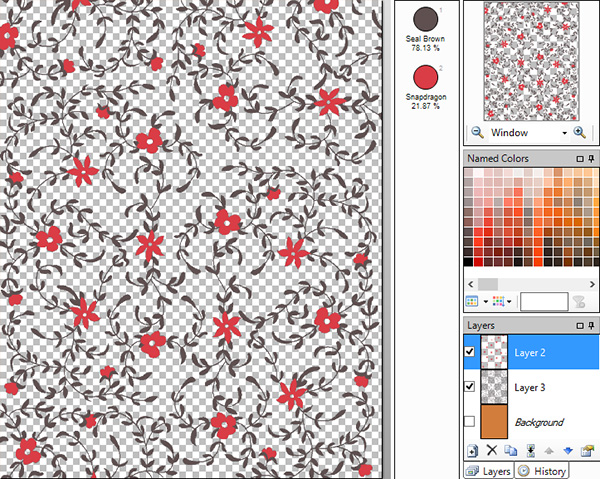Expand the color palette view dropdown arrow
The width and height of the screenshot is (600, 479).
click(x=485, y=301)
